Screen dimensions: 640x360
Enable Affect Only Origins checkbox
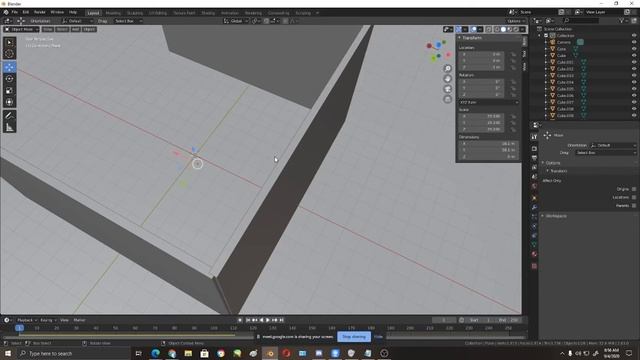tap(634, 189)
